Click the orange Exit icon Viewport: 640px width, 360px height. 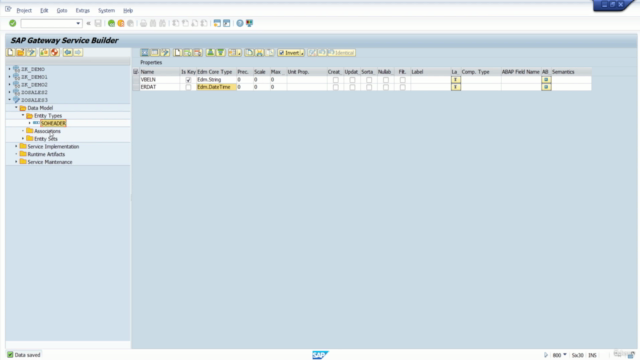pyautogui.click(x=121, y=23)
